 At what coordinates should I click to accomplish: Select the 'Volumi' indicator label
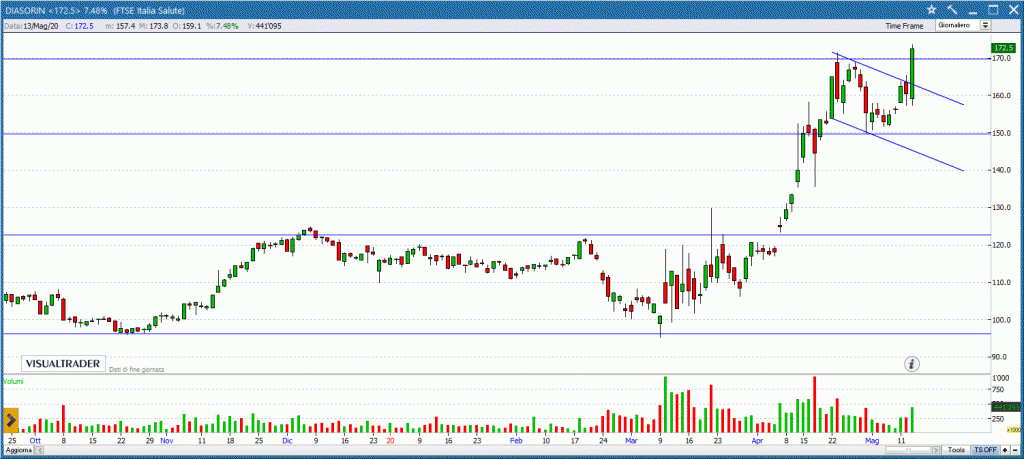(12, 381)
